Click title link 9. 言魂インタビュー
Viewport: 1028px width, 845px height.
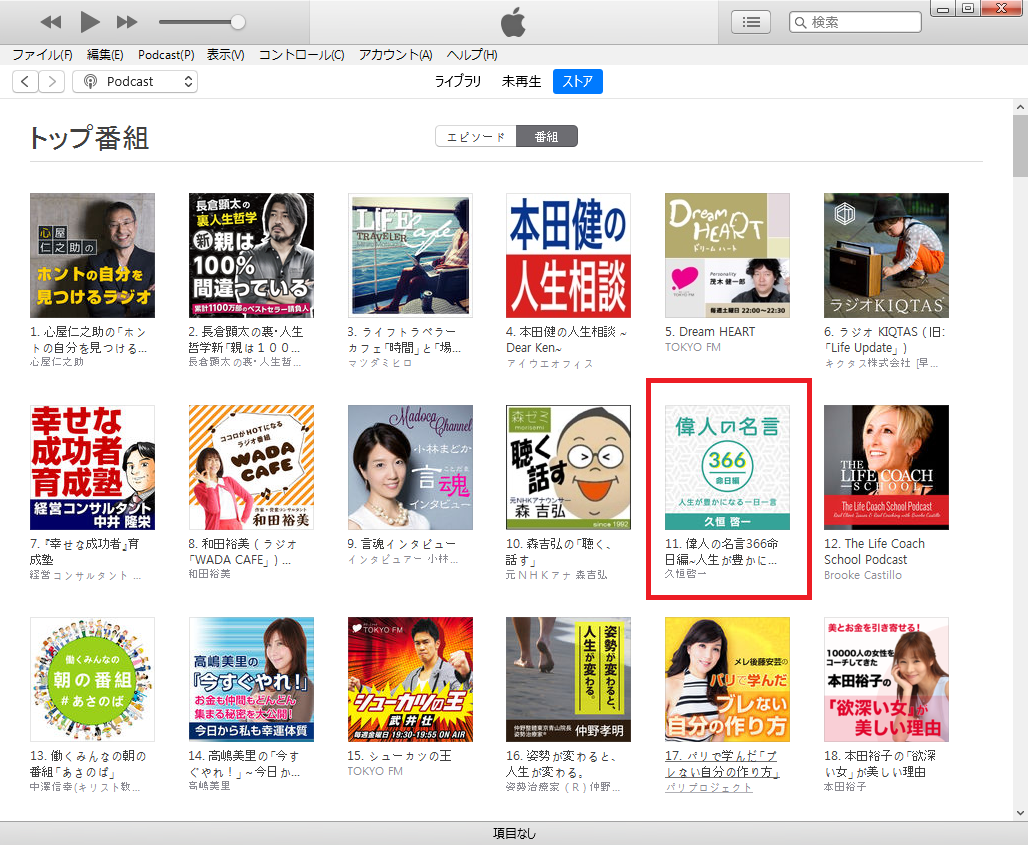coord(401,543)
